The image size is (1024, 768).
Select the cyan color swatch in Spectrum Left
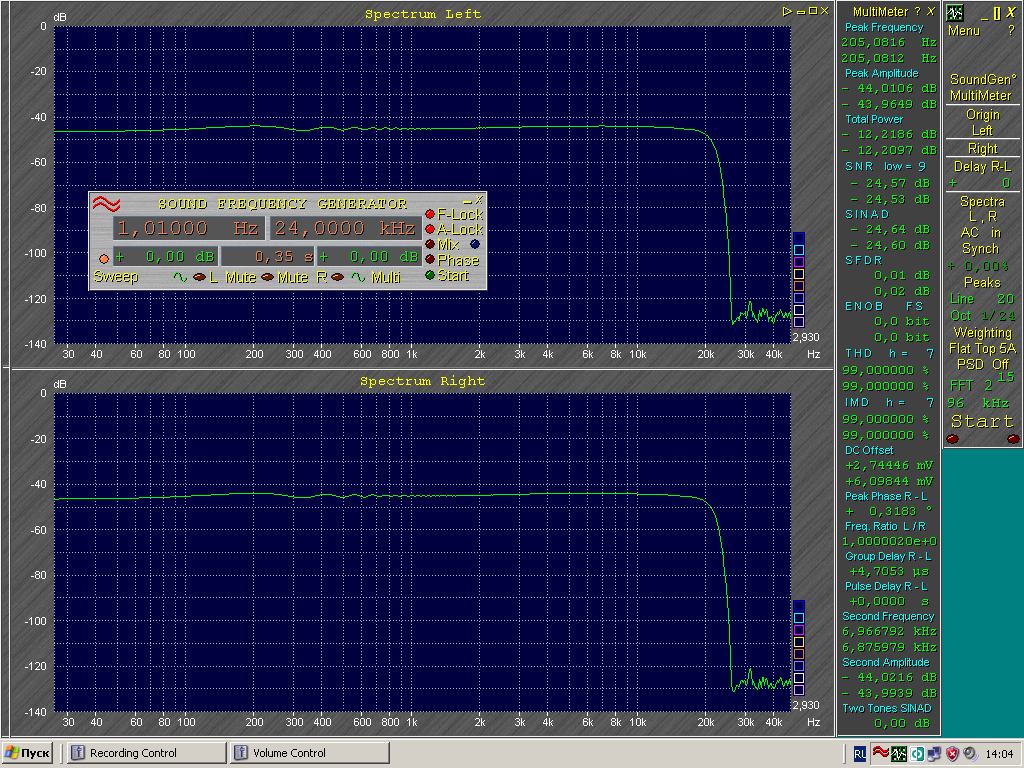pyautogui.click(x=798, y=249)
